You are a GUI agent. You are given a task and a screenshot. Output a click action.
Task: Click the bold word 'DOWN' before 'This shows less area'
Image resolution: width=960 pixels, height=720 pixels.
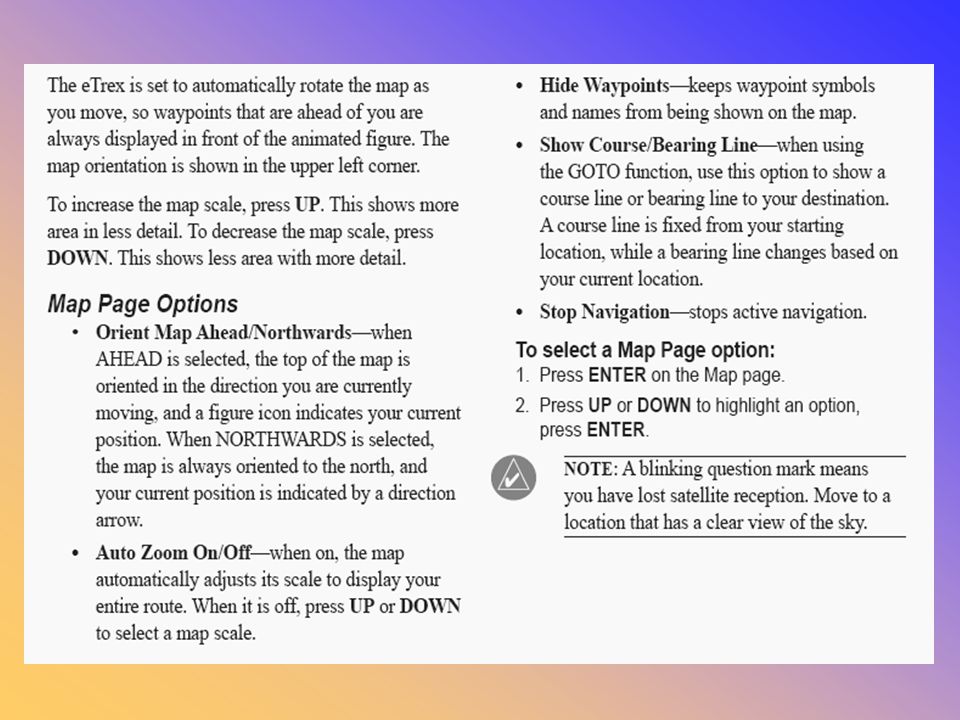[78, 258]
